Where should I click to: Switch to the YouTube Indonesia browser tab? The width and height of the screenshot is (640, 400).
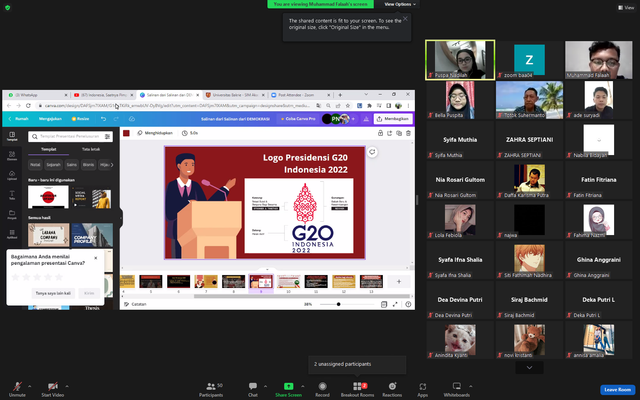click(103, 95)
